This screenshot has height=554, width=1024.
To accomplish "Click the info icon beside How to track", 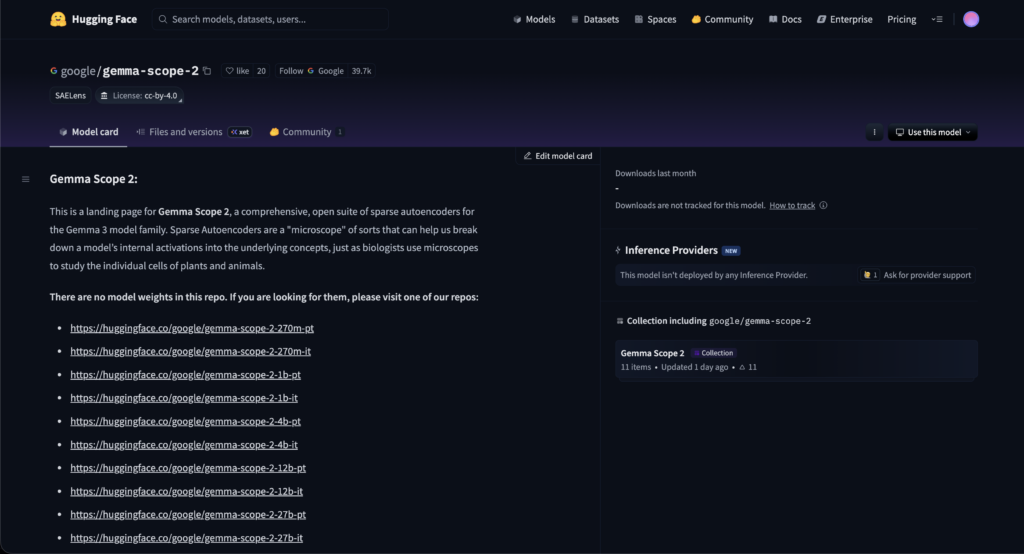I will (823, 205).
